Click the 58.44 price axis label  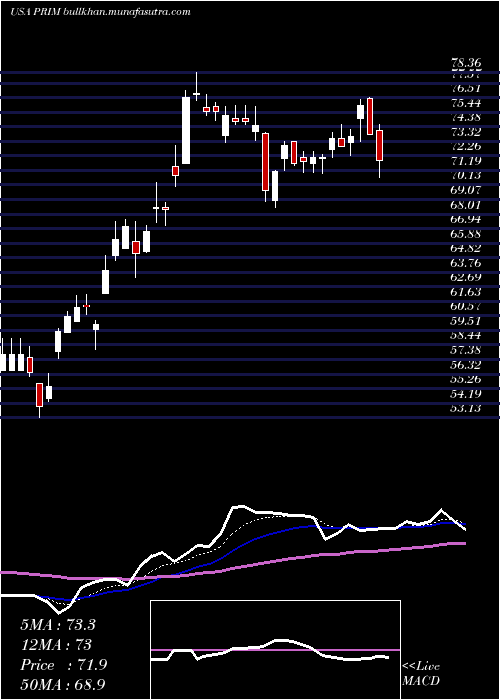tap(466, 335)
